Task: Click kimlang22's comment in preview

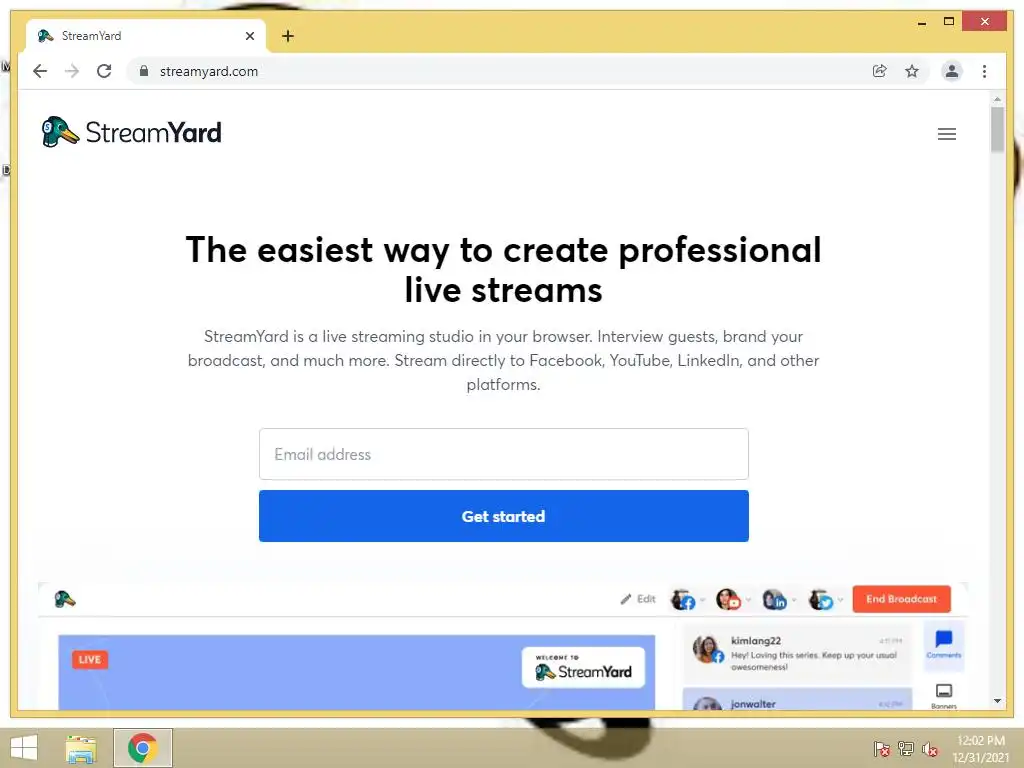Action: point(797,653)
